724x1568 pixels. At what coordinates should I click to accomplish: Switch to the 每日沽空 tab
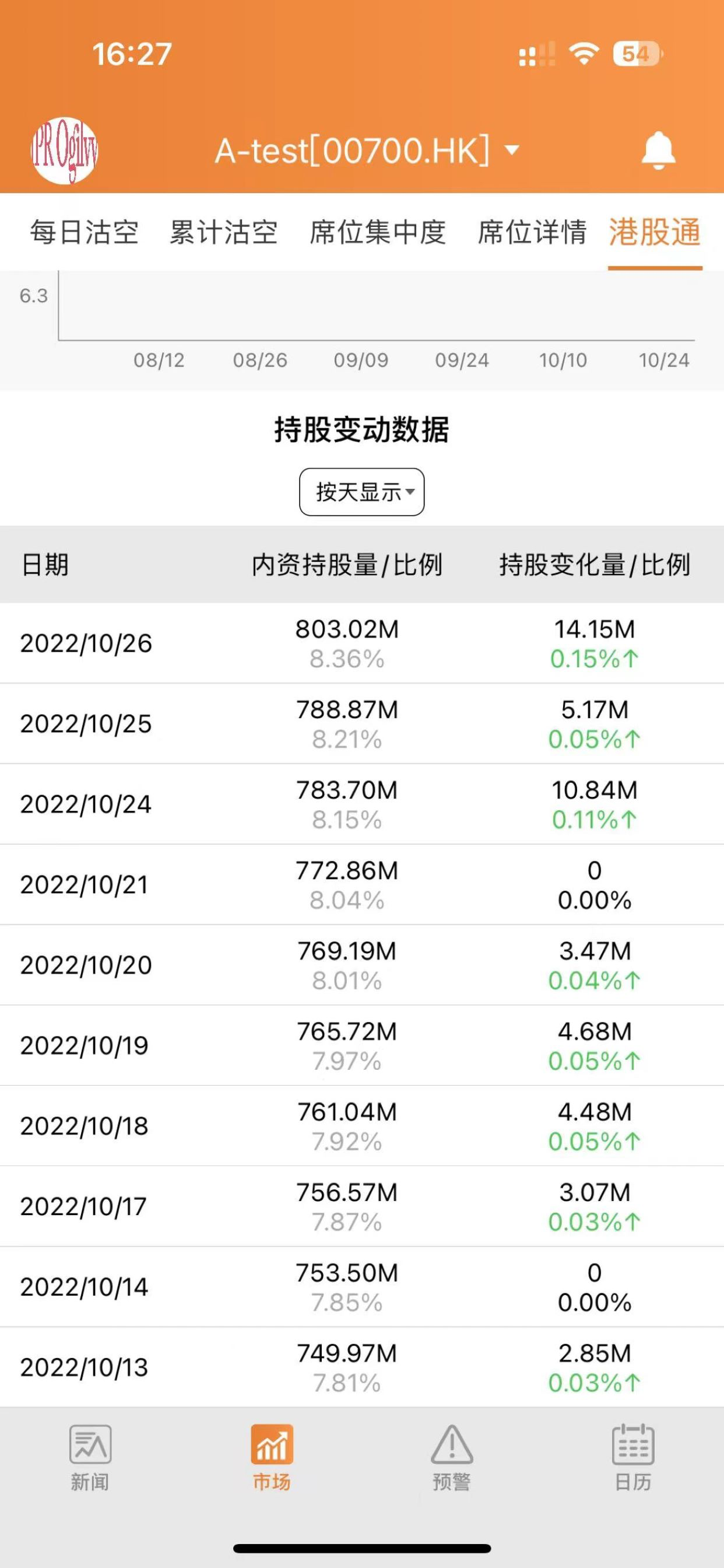[85, 232]
